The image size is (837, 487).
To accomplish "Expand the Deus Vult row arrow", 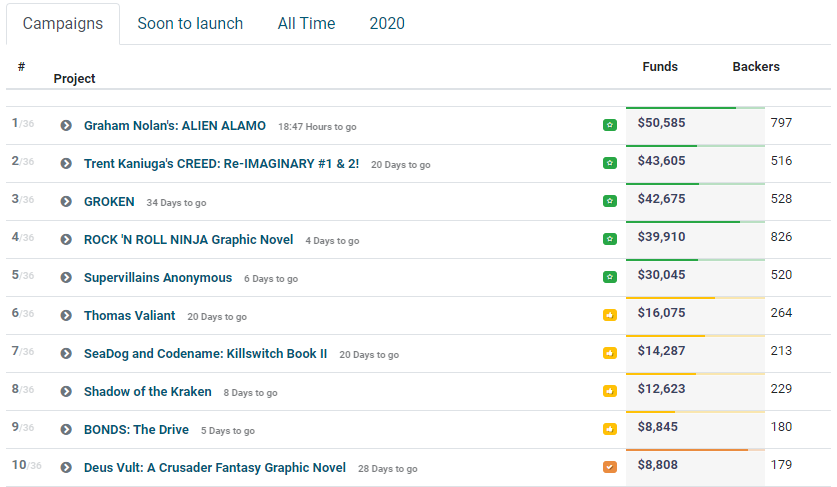I will [x=66, y=468].
